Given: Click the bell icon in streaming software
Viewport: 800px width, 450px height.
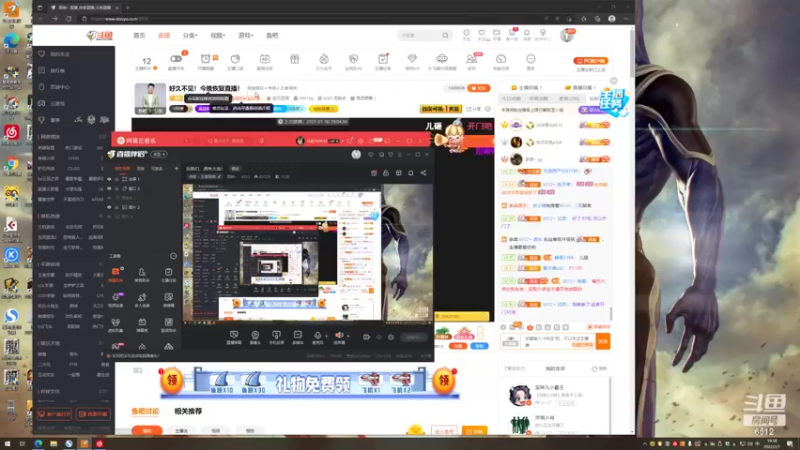Looking at the screenshot, I should coord(411,173).
